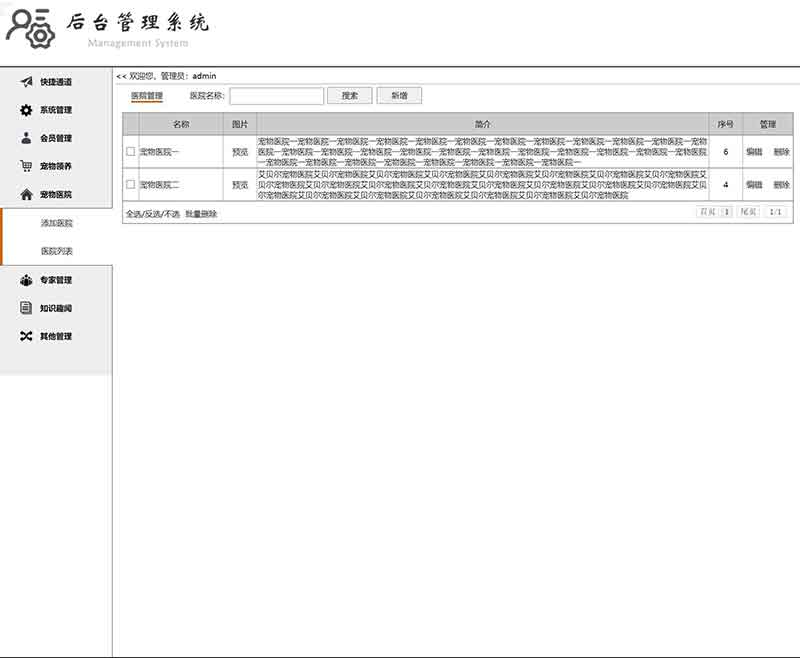
Task: Click the 宠物领养 shopping cart icon
Action: coord(27,166)
